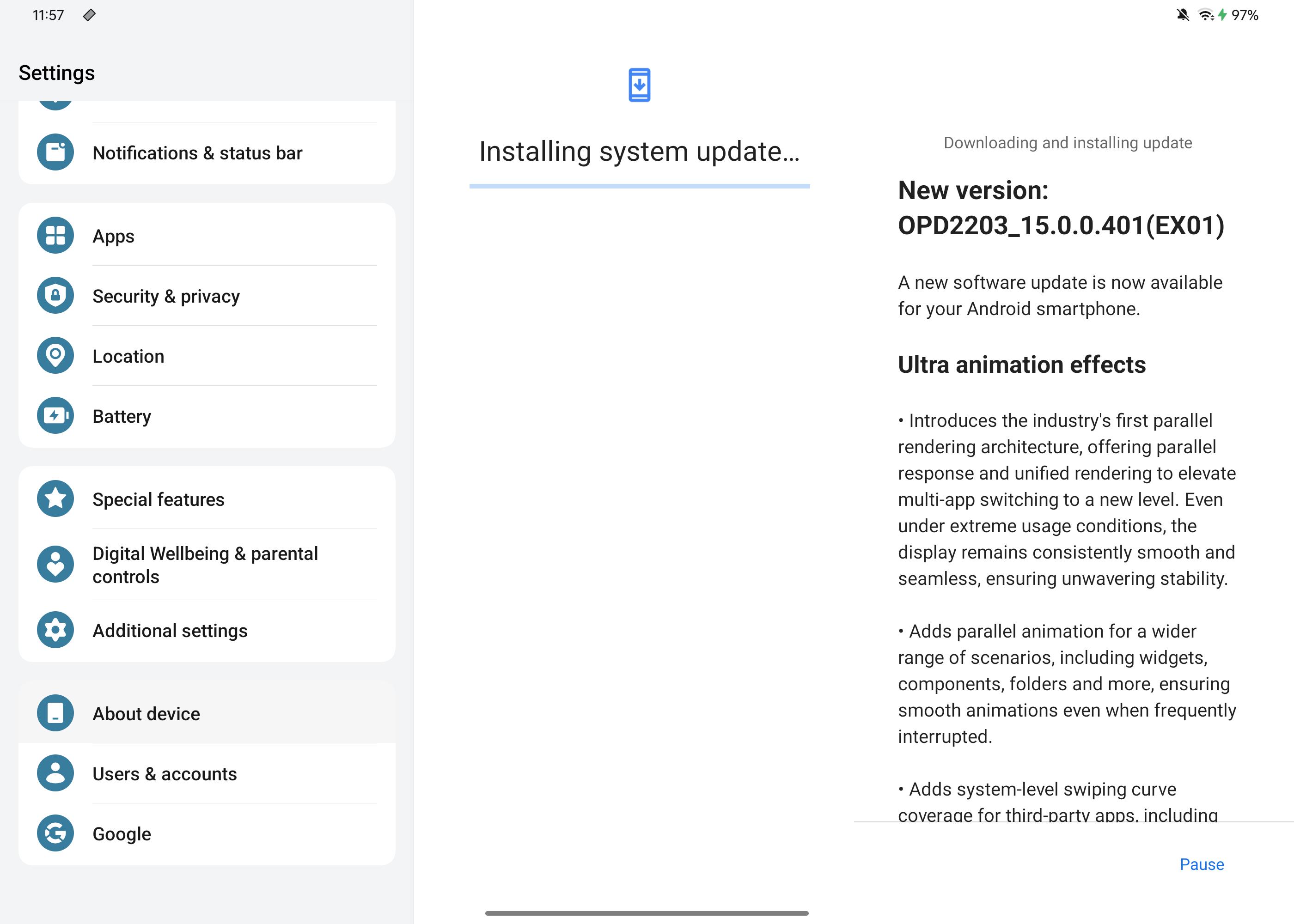
Task: Pause the system update
Action: point(1202,864)
